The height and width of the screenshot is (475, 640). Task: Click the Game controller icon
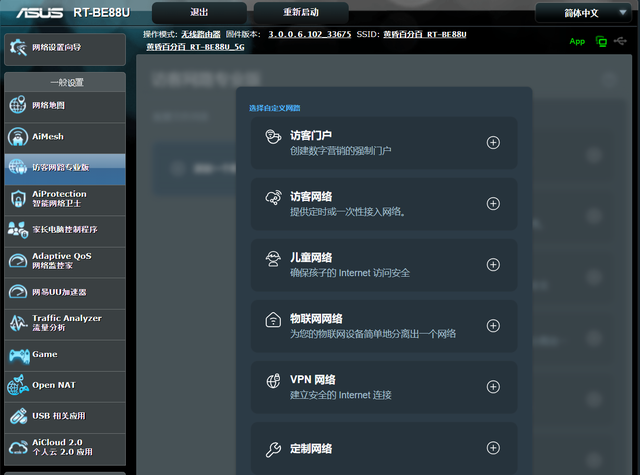point(19,356)
